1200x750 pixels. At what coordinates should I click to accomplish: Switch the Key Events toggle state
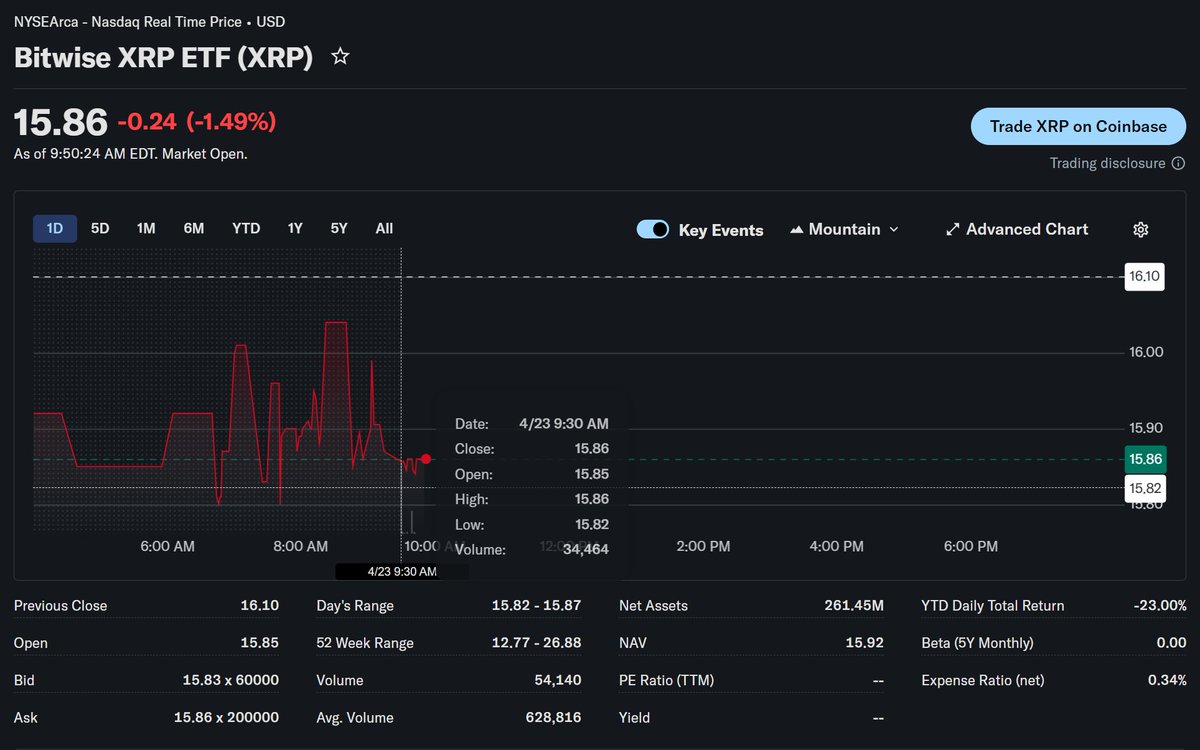click(x=652, y=229)
